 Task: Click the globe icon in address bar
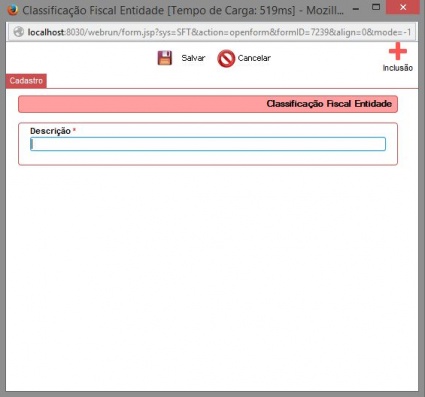[x=19, y=32]
